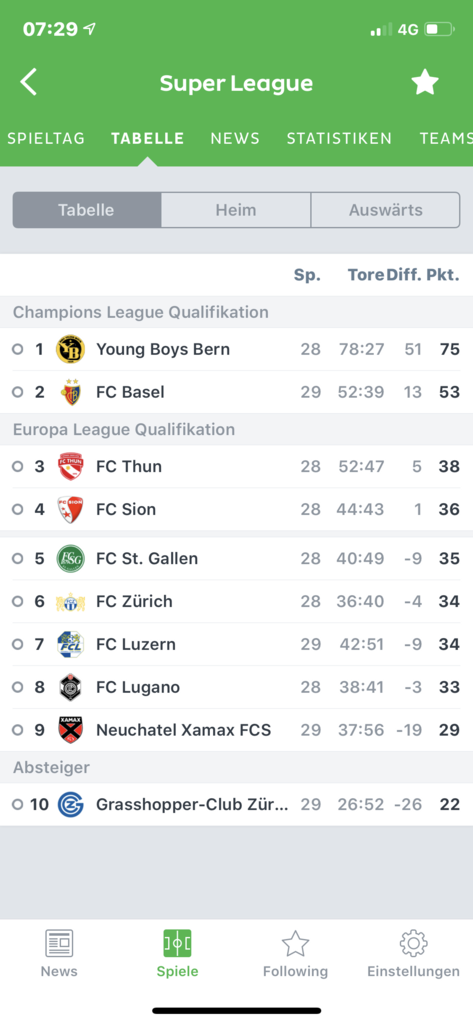The height and width of the screenshot is (1024, 473).
Task: Switch to the Auswärts table view
Action: (x=385, y=210)
